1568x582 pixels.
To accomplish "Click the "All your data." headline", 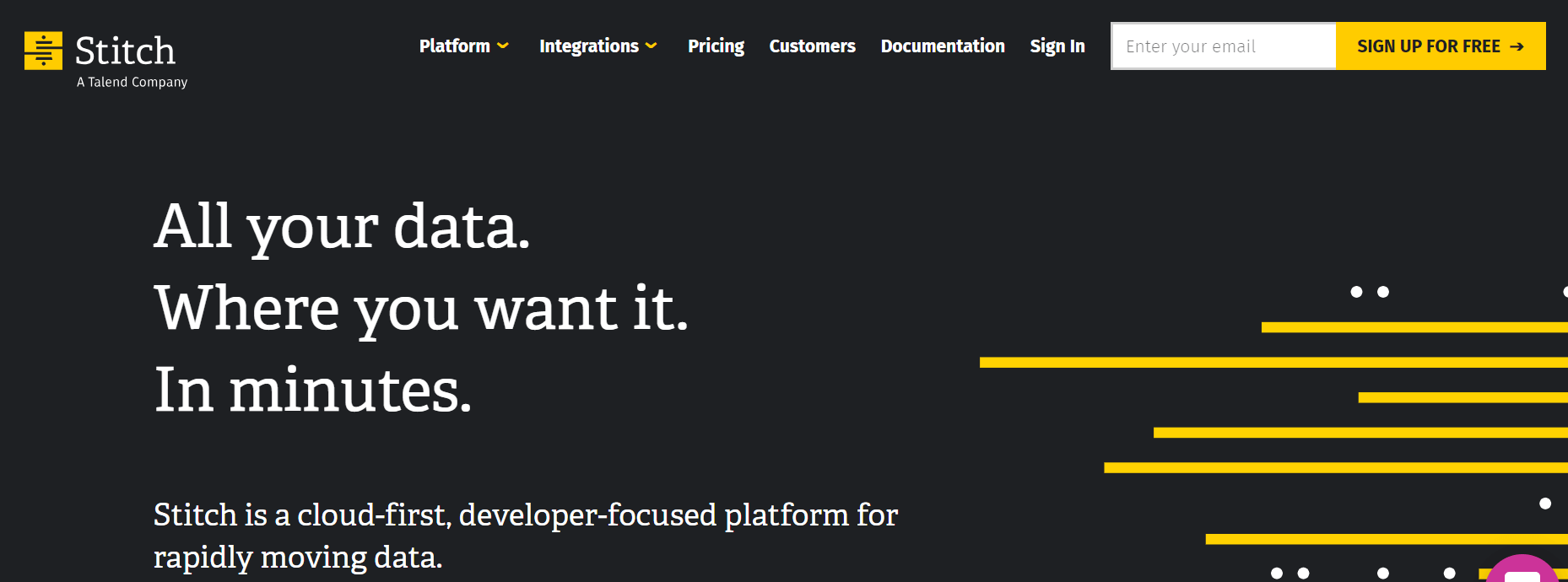I will 342,227.
